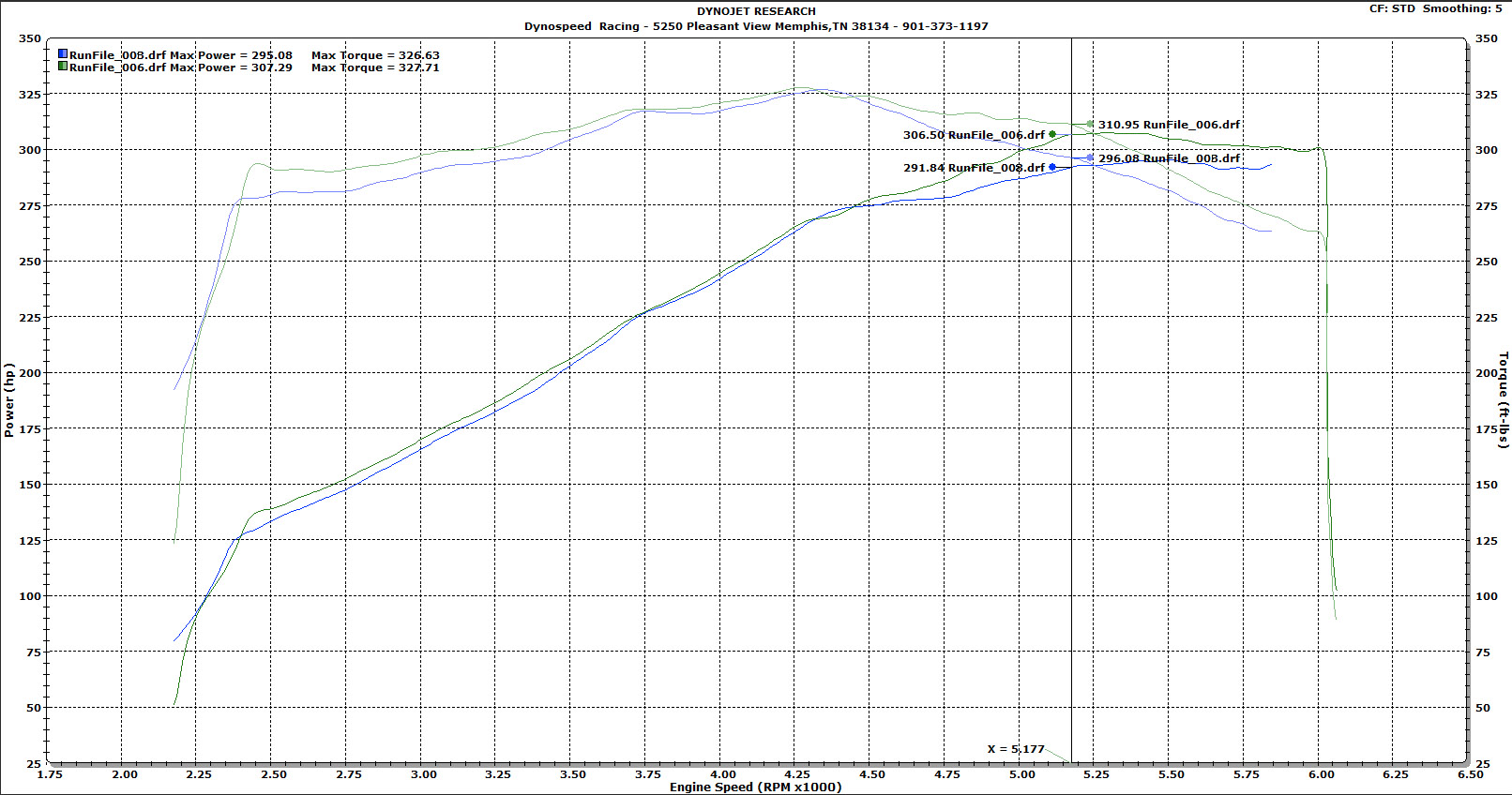Click the Power (hp) axis label
The width and height of the screenshot is (1512, 795).
pyautogui.click(x=9, y=400)
